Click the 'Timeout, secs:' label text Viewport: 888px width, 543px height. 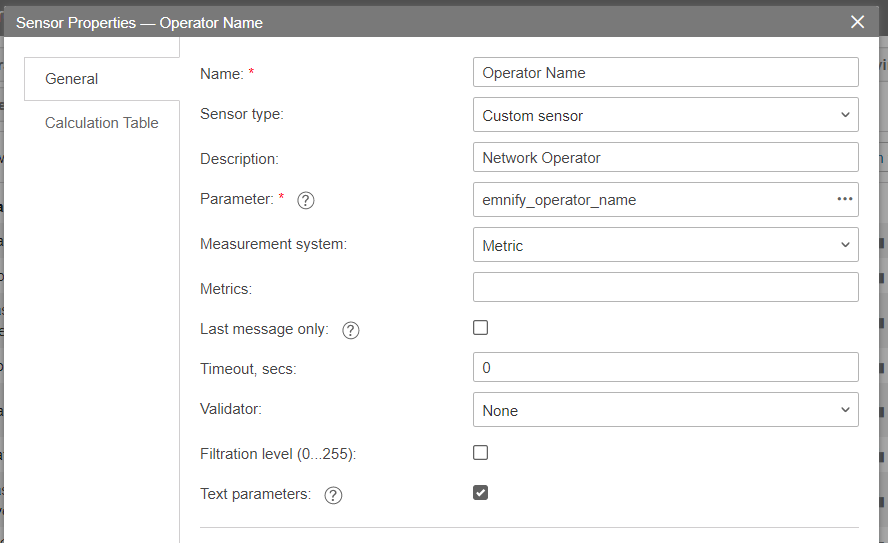(x=248, y=369)
